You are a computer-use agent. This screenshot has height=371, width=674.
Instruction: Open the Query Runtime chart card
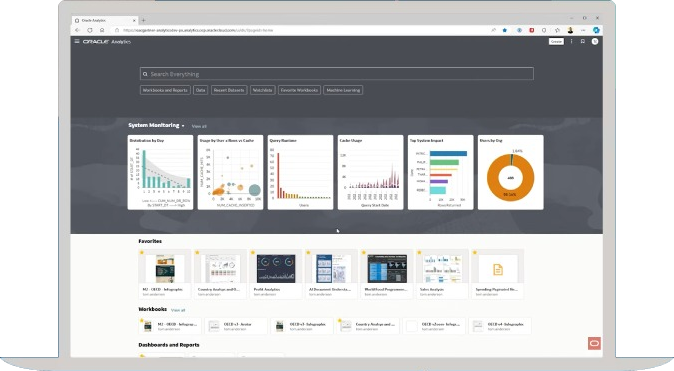[300, 172]
